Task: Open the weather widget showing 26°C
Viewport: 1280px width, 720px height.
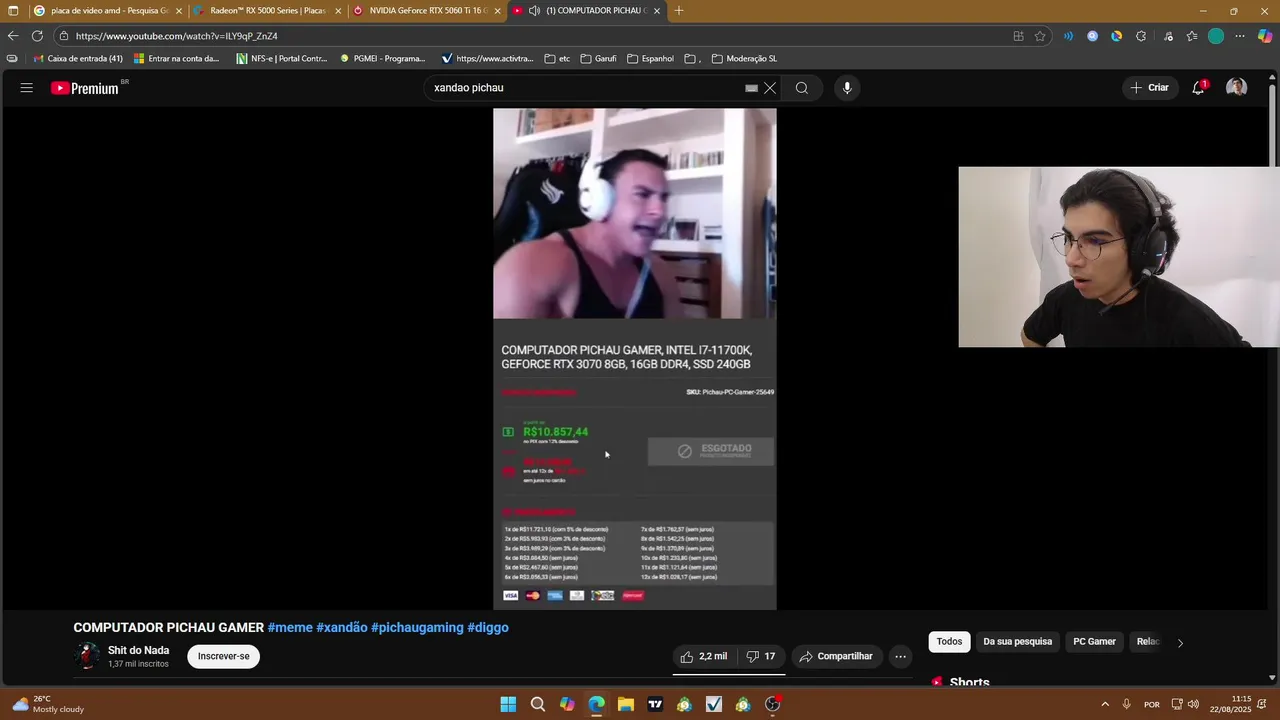Action: (x=48, y=704)
